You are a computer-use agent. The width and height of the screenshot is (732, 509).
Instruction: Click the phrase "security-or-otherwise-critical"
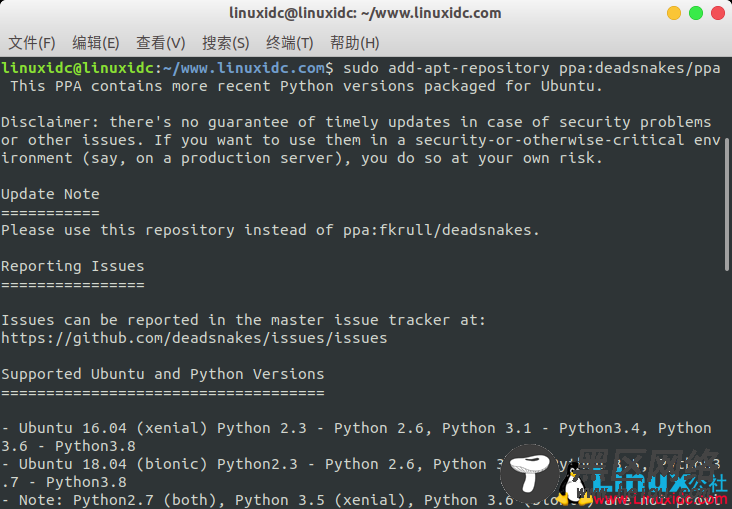550,140
